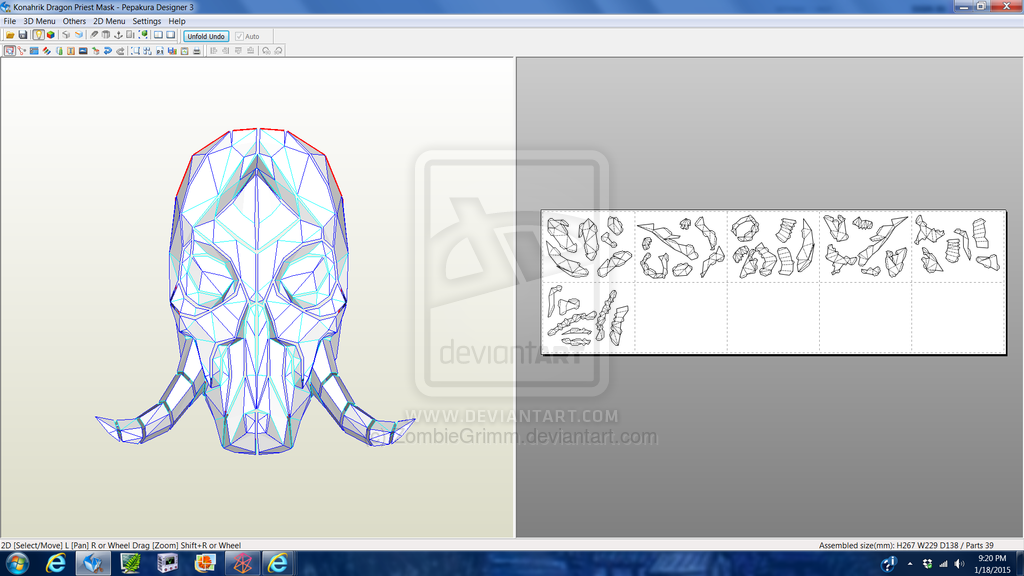
Task: Click the orange text 'T' input icon
Action: click(x=71, y=51)
